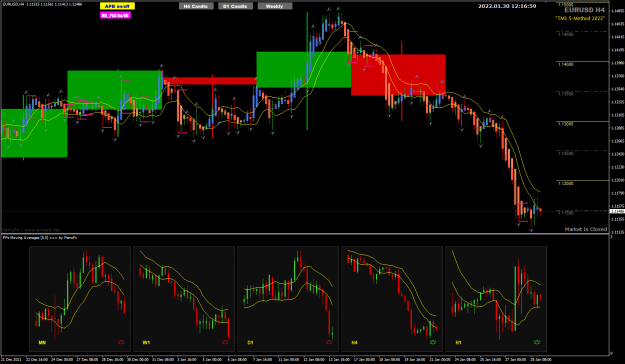The height and width of the screenshot is (364, 625).
Task: Select the large red rectangle chart object
Action: pos(398,75)
